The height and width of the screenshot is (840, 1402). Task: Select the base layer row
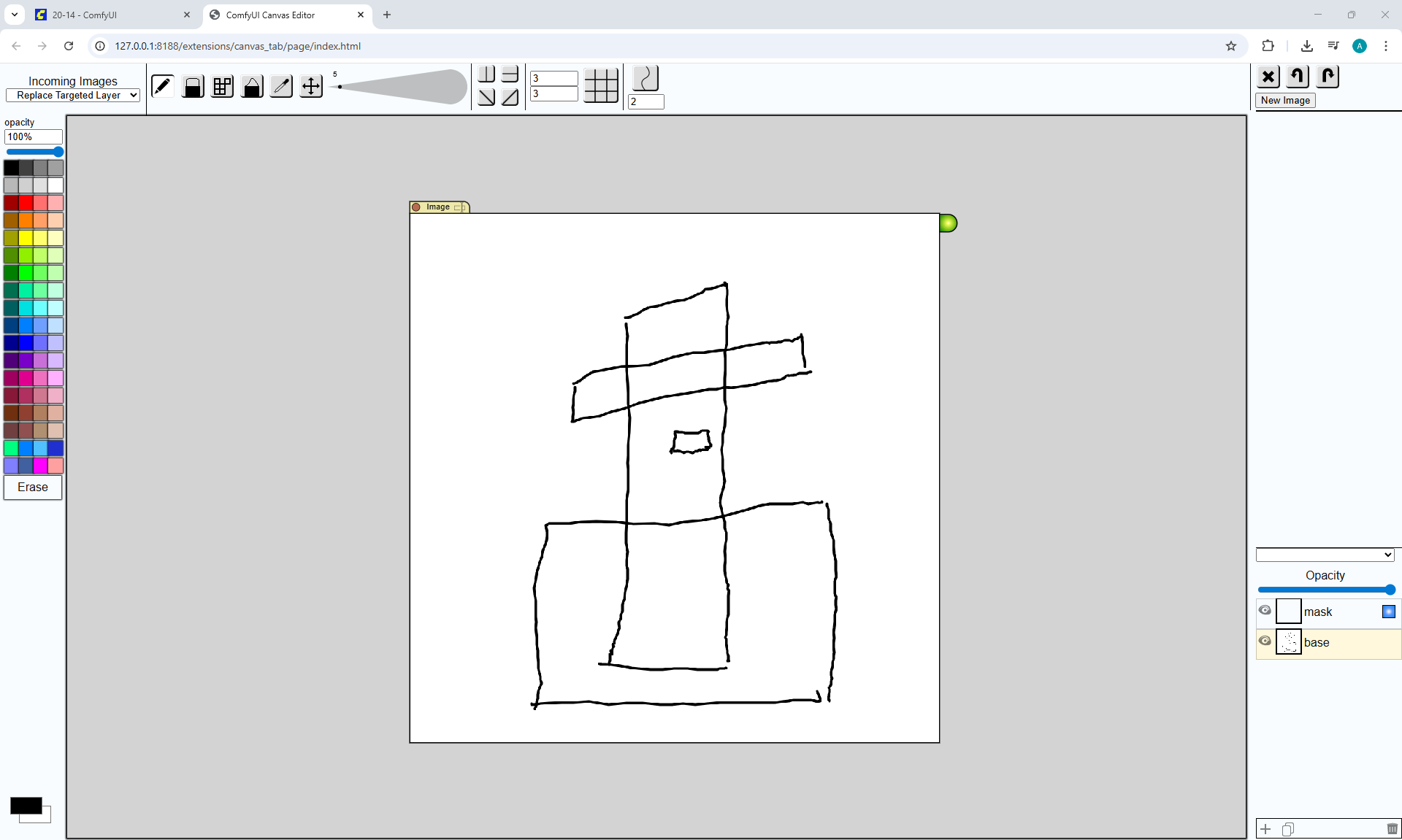(1344, 643)
